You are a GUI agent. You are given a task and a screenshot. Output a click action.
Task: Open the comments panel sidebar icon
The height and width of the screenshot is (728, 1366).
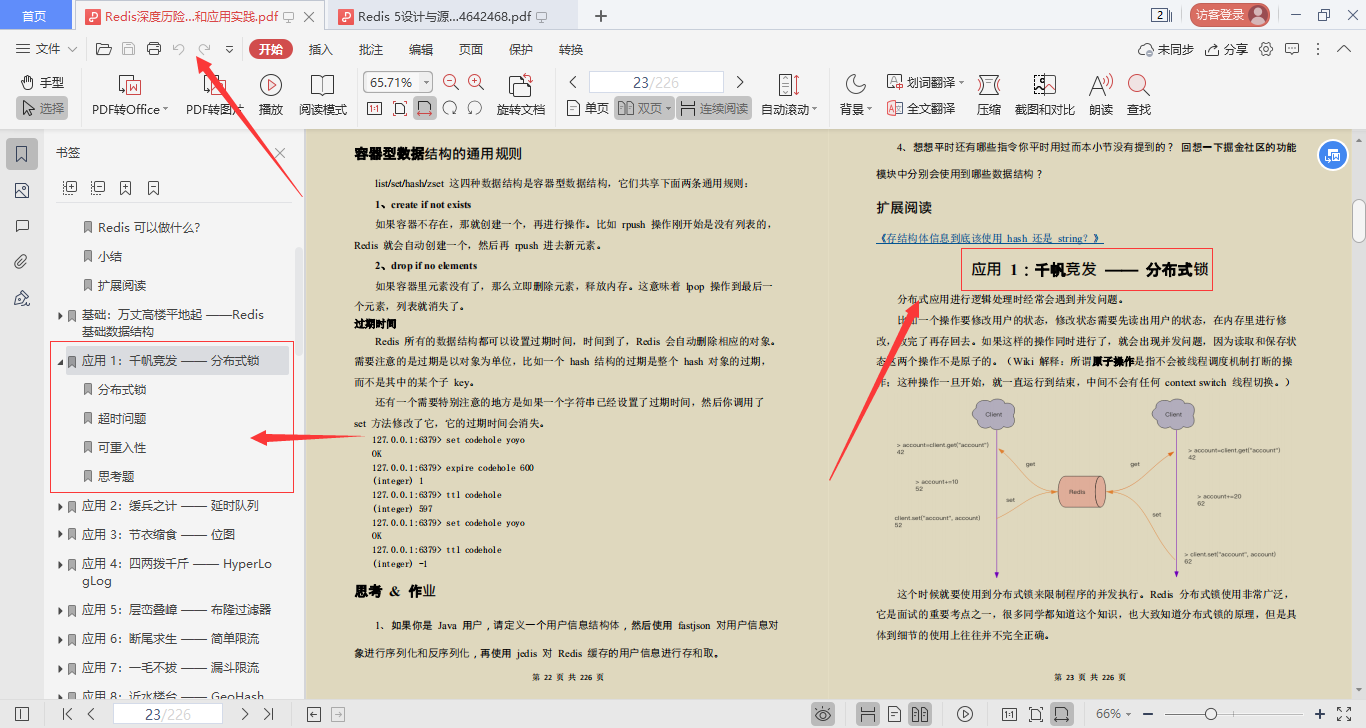tap(22, 226)
